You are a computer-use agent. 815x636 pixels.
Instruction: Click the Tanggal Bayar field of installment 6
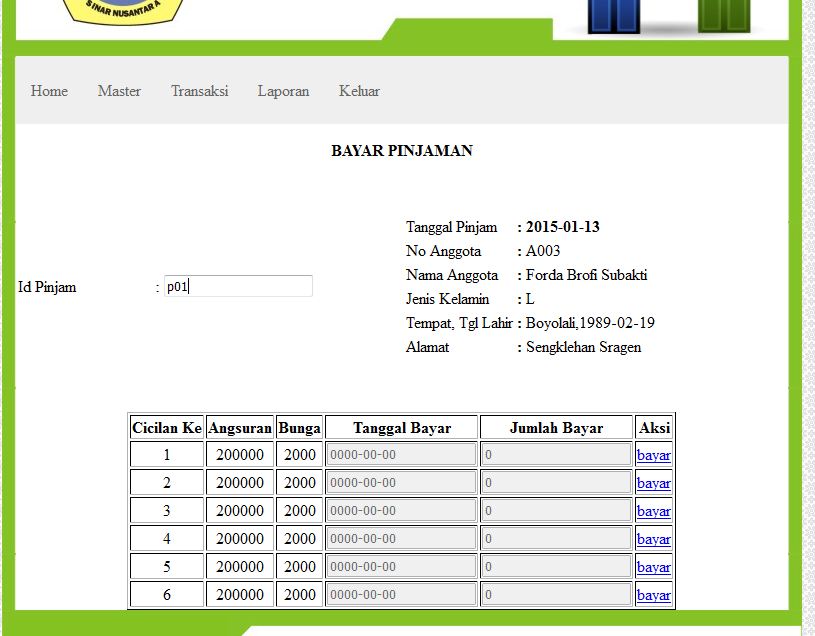point(400,594)
